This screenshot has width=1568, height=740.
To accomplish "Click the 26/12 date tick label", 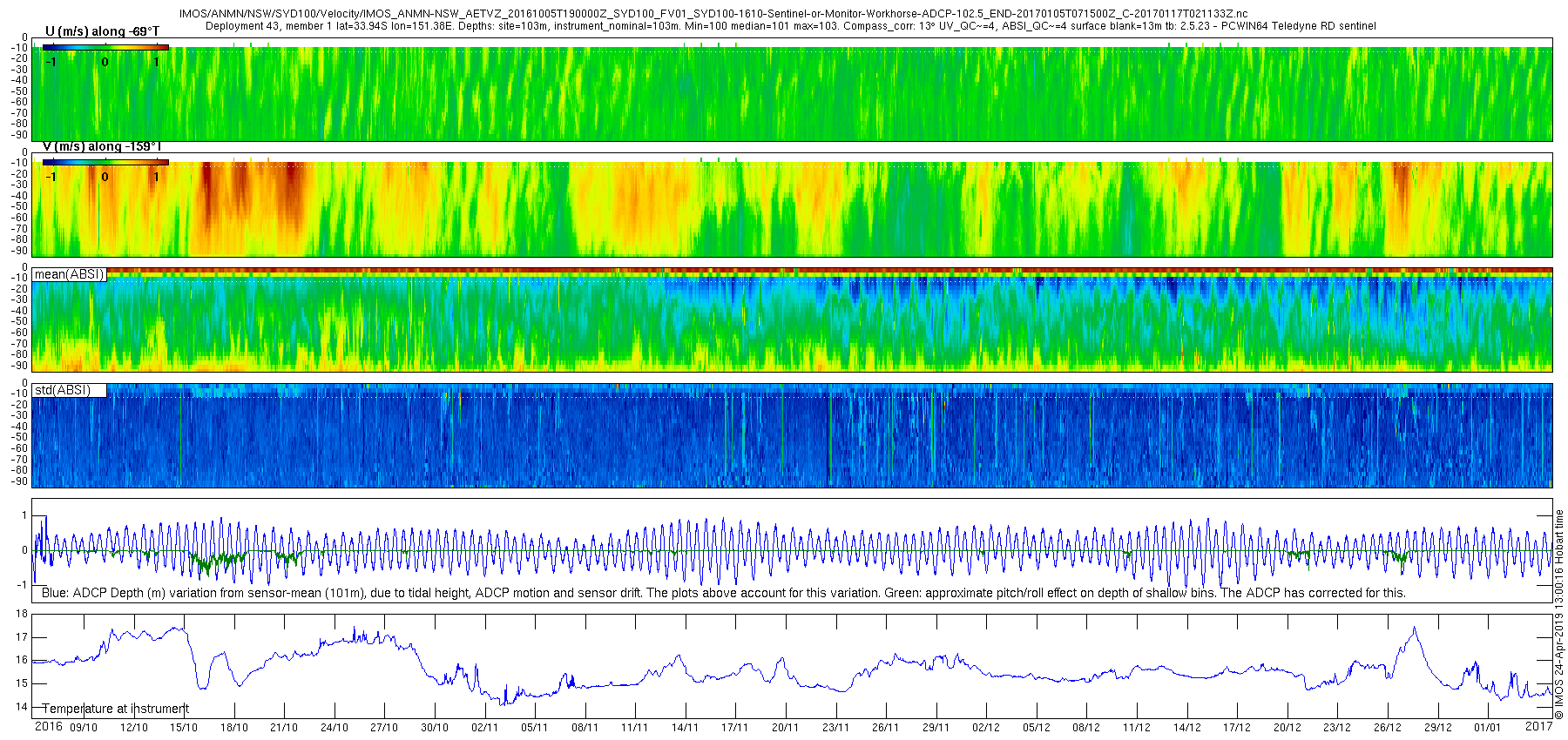I will pos(1388,728).
